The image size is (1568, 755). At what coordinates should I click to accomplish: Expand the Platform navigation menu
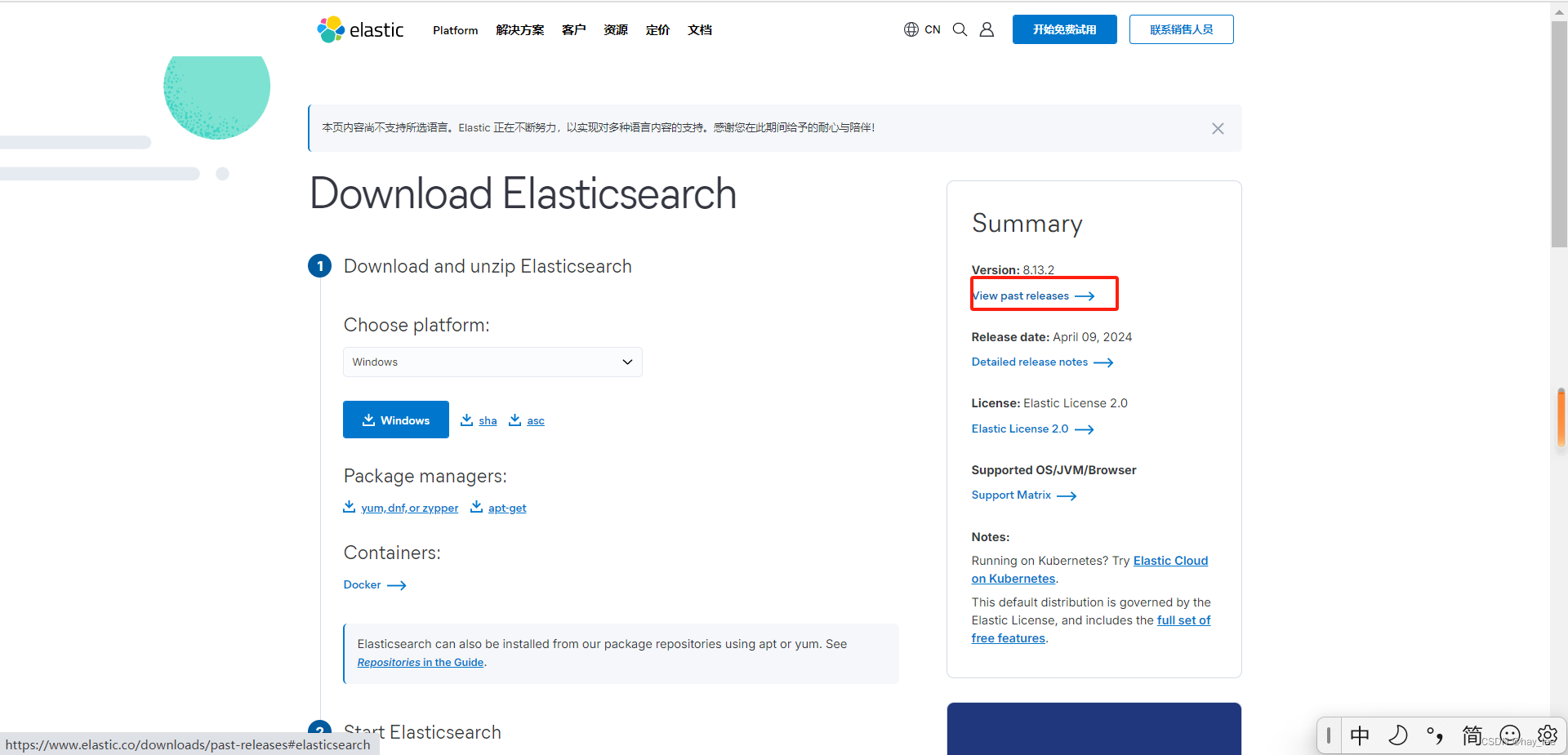point(455,30)
